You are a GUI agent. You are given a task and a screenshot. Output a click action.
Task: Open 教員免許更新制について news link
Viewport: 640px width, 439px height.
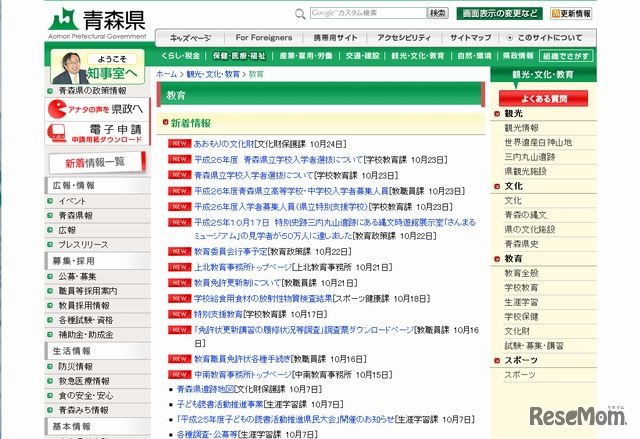click(x=237, y=283)
